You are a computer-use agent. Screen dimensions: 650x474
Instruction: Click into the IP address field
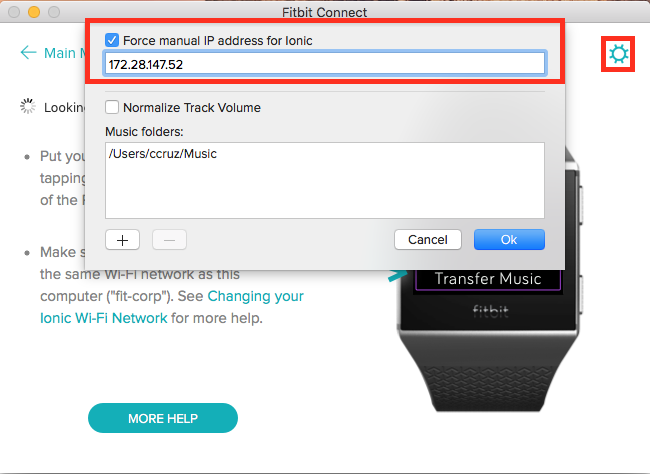pos(325,64)
